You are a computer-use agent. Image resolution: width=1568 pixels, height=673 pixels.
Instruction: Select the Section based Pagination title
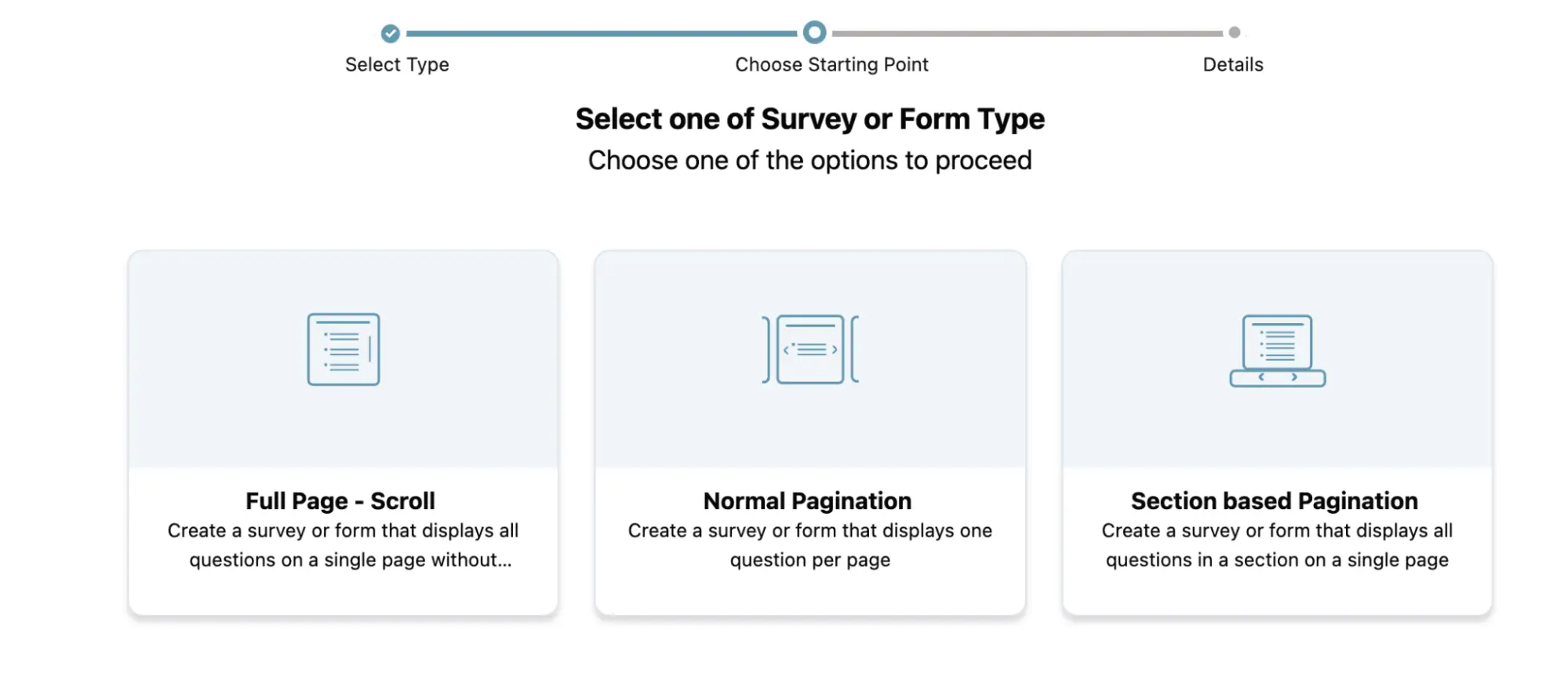pyautogui.click(x=1274, y=500)
